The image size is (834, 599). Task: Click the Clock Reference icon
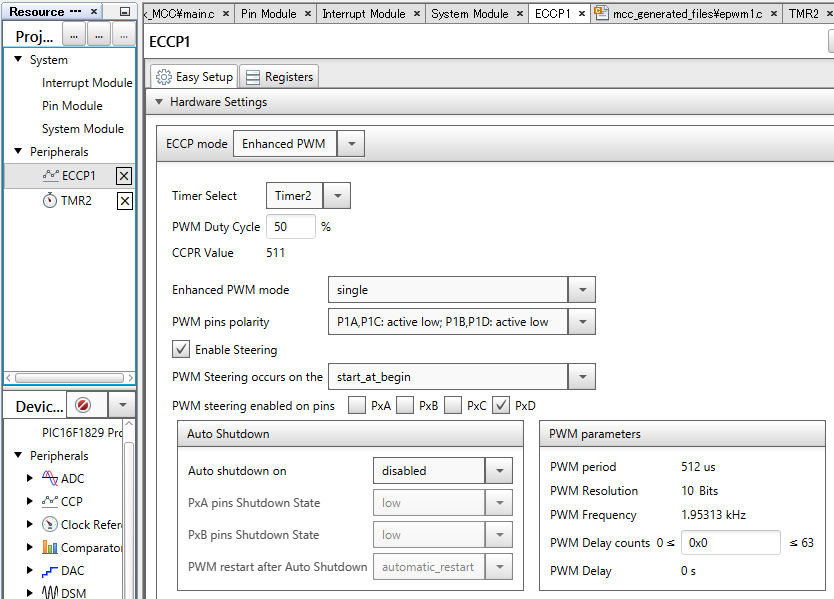pyautogui.click(x=49, y=525)
